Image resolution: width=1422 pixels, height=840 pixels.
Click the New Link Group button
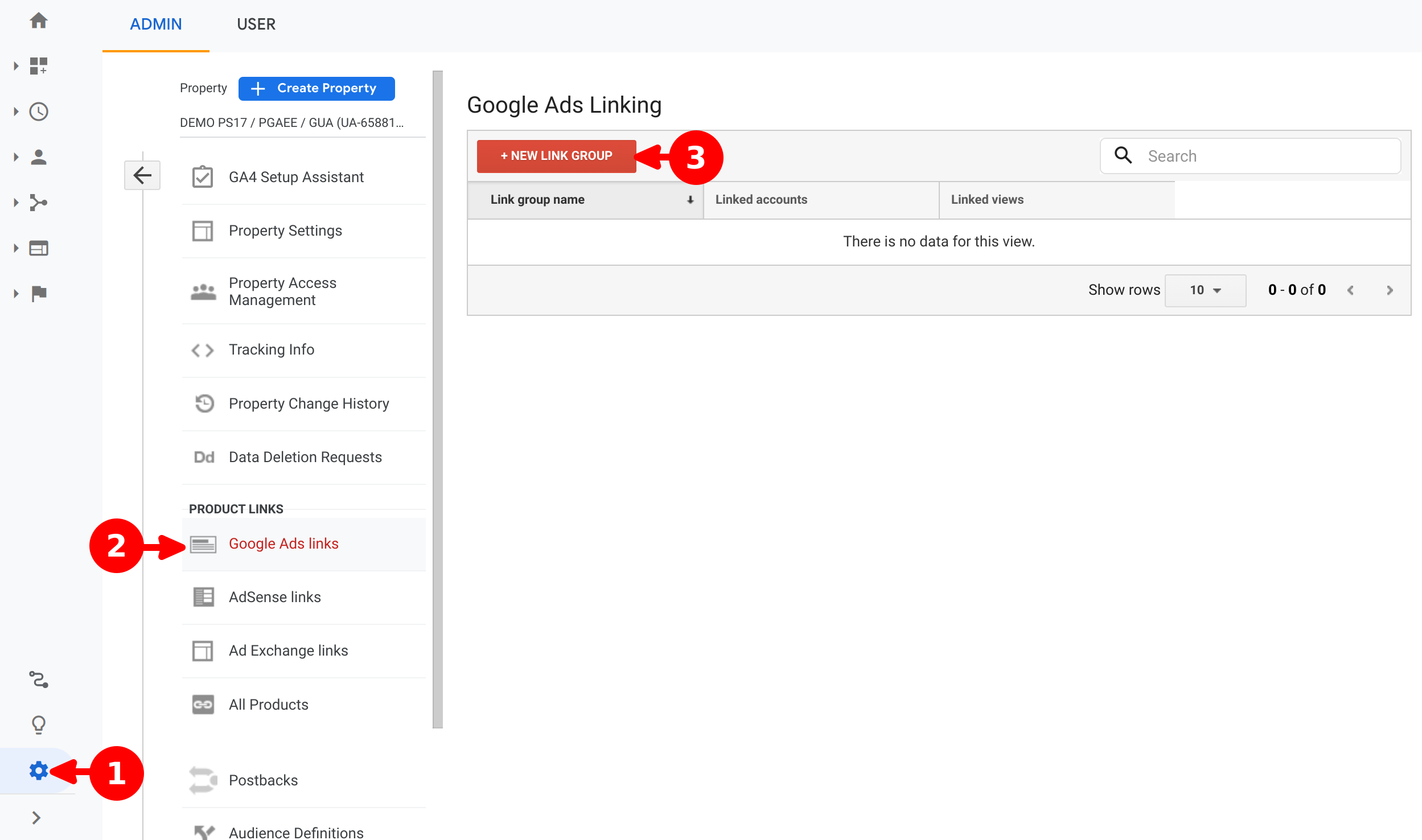pyautogui.click(x=556, y=156)
